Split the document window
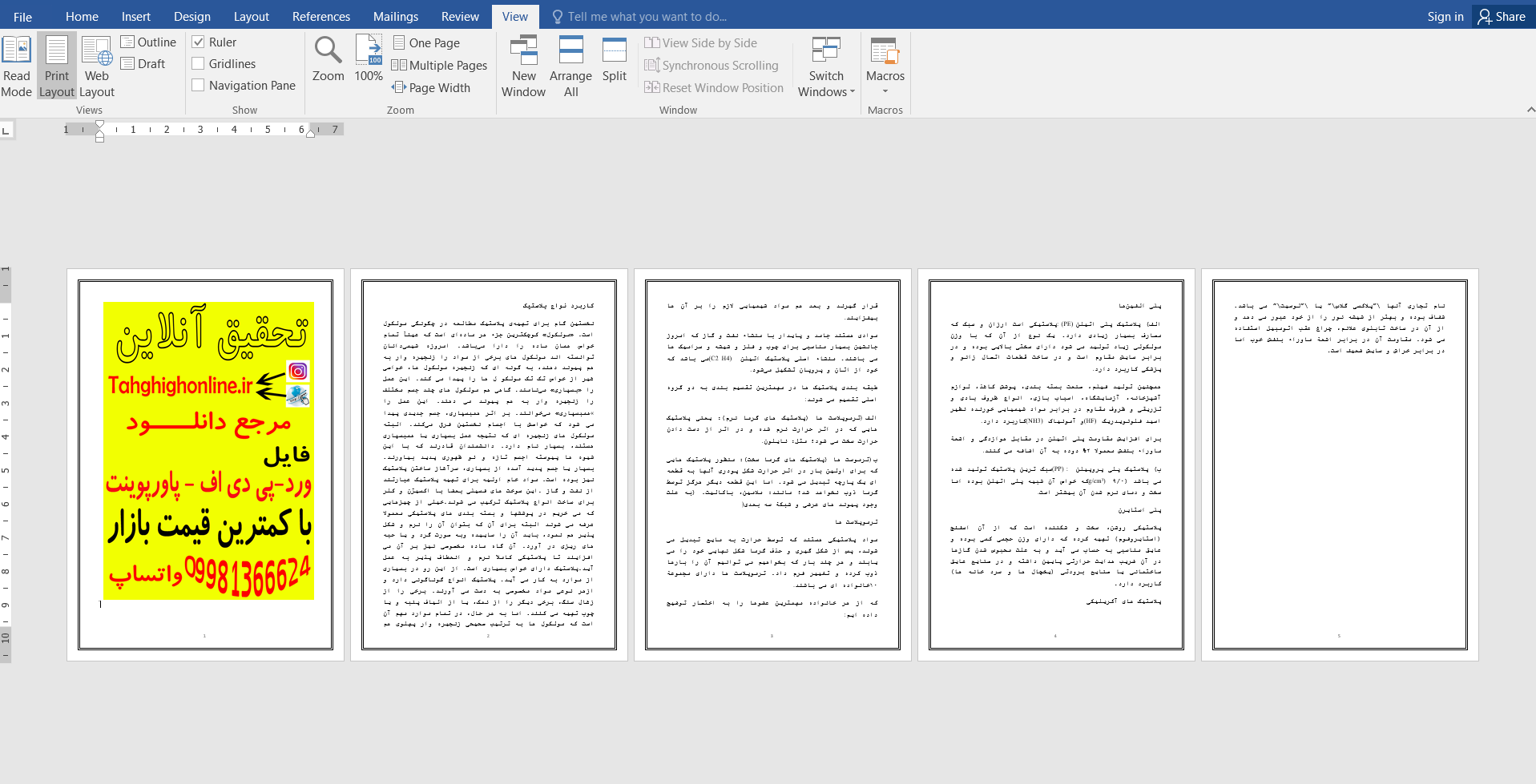 pyautogui.click(x=615, y=59)
